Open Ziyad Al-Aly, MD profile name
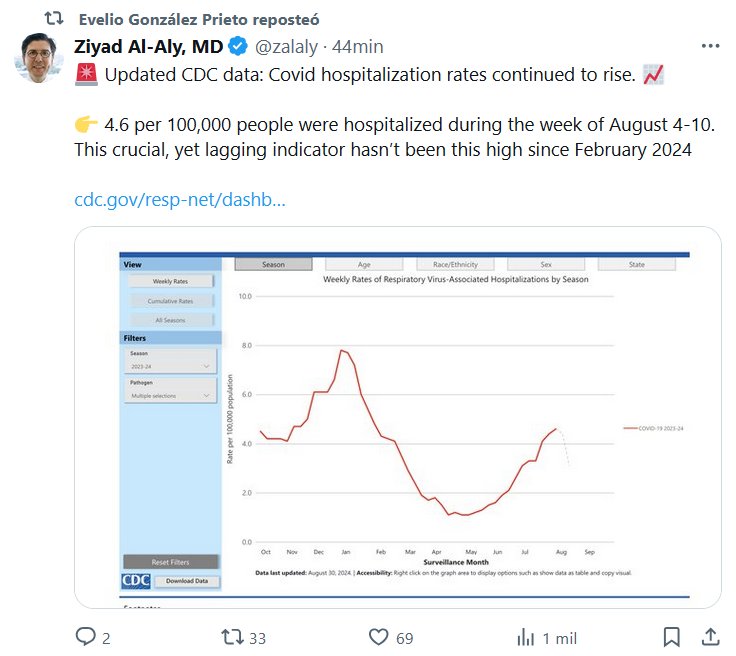The width and height of the screenshot is (736, 656). click(149, 46)
